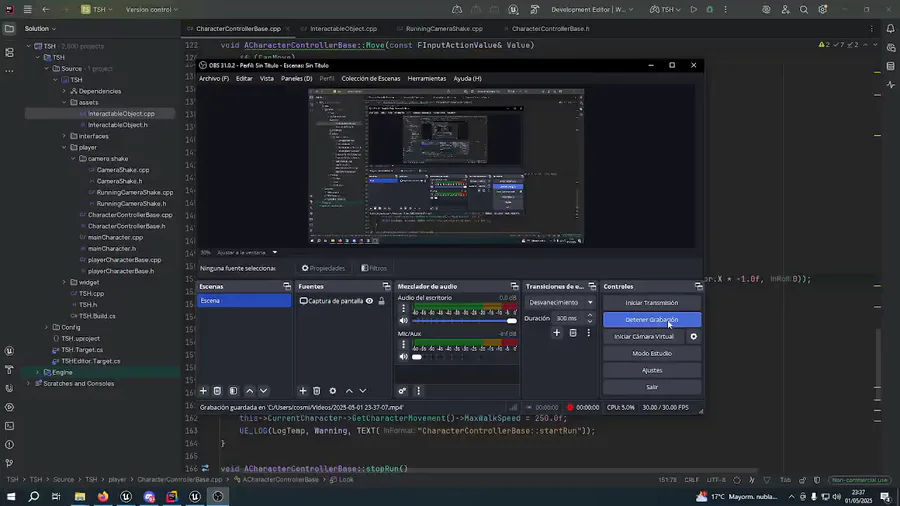Toggle visibility of Captura de pantalla source
This screenshot has width=900, height=506.
(370, 301)
